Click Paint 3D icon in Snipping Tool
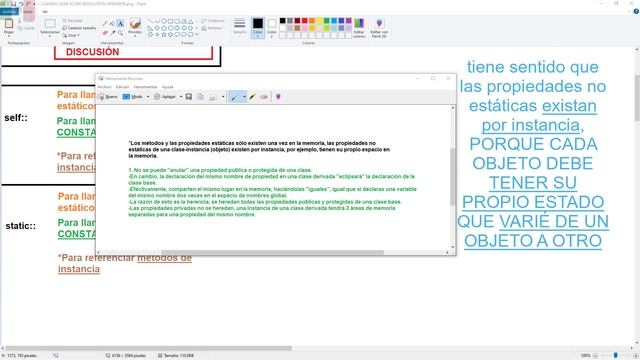 pos(278,97)
